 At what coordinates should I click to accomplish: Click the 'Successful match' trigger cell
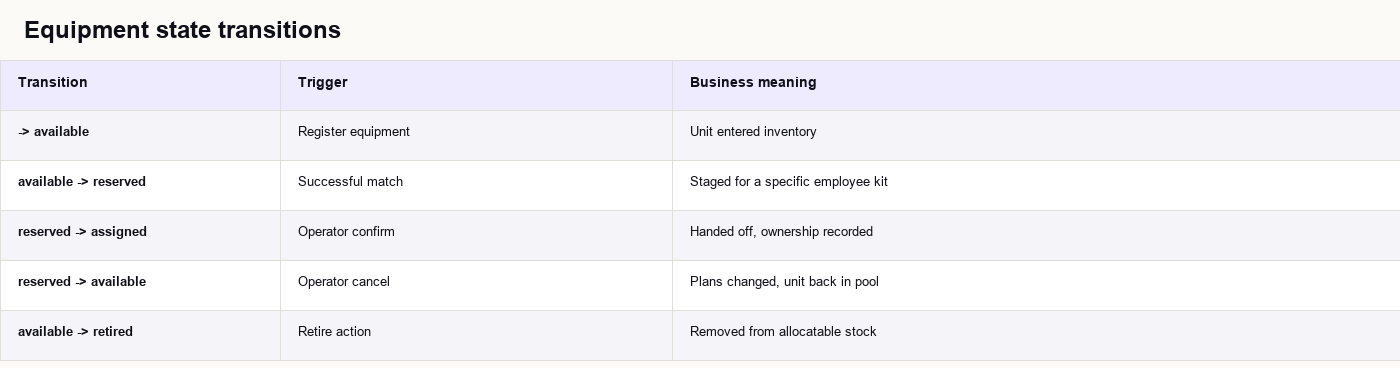(476, 185)
